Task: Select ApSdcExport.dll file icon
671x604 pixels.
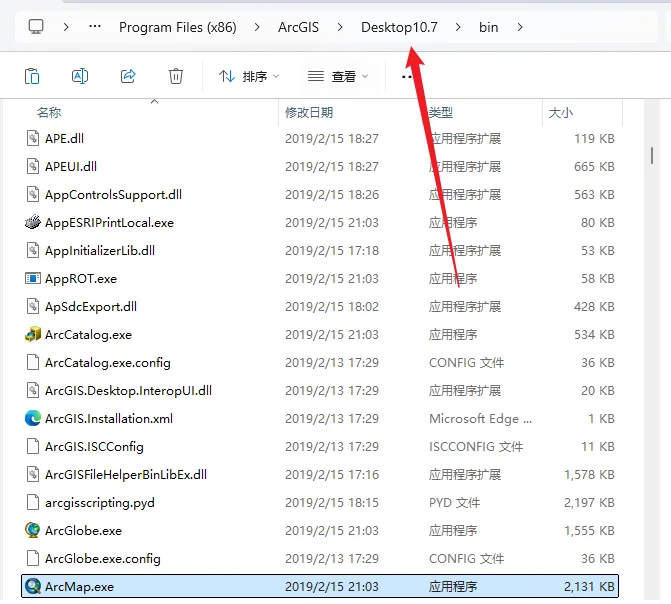Action: [33, 306]
